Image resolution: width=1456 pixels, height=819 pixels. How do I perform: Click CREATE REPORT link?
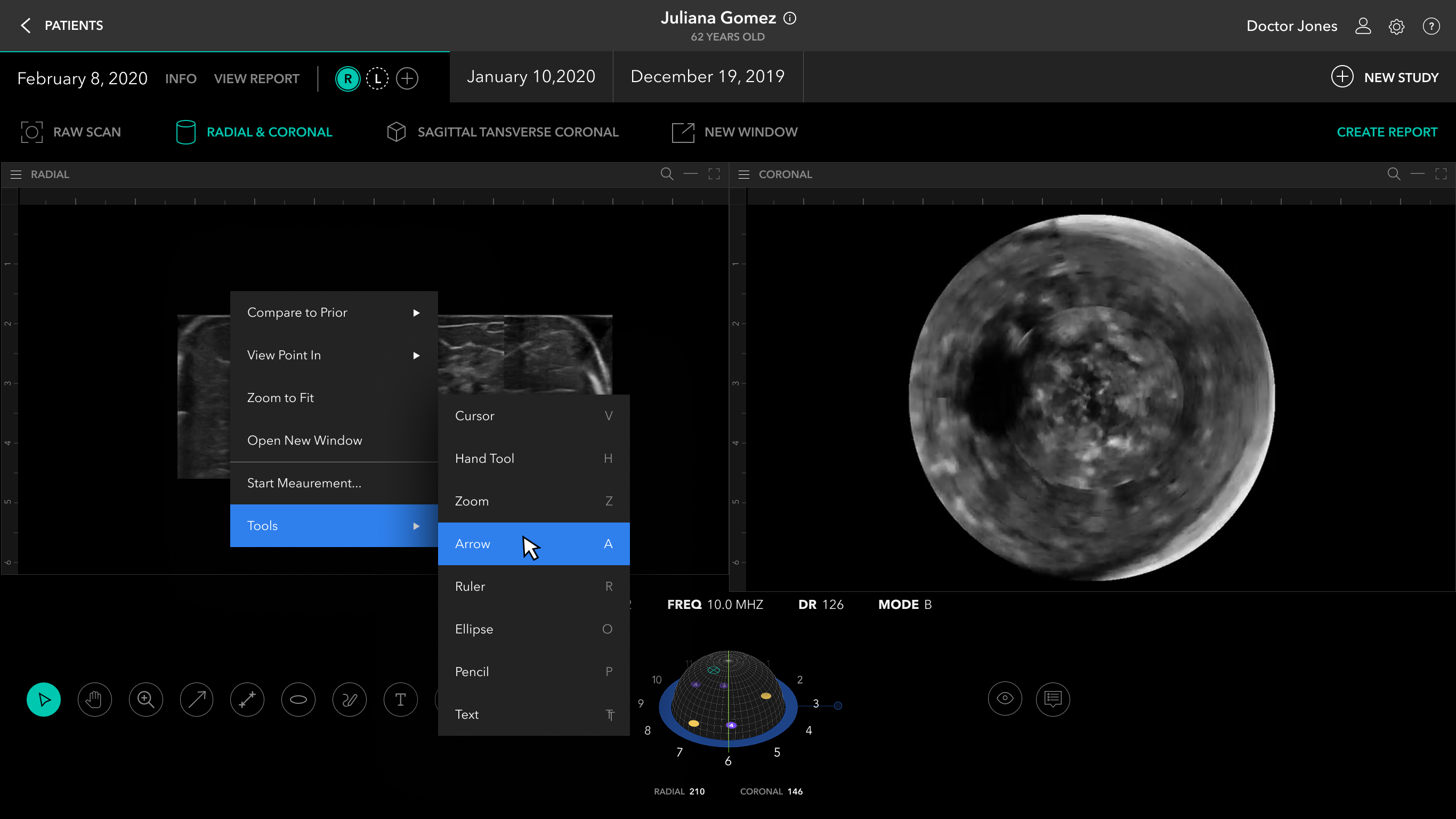coord(1387,132)
